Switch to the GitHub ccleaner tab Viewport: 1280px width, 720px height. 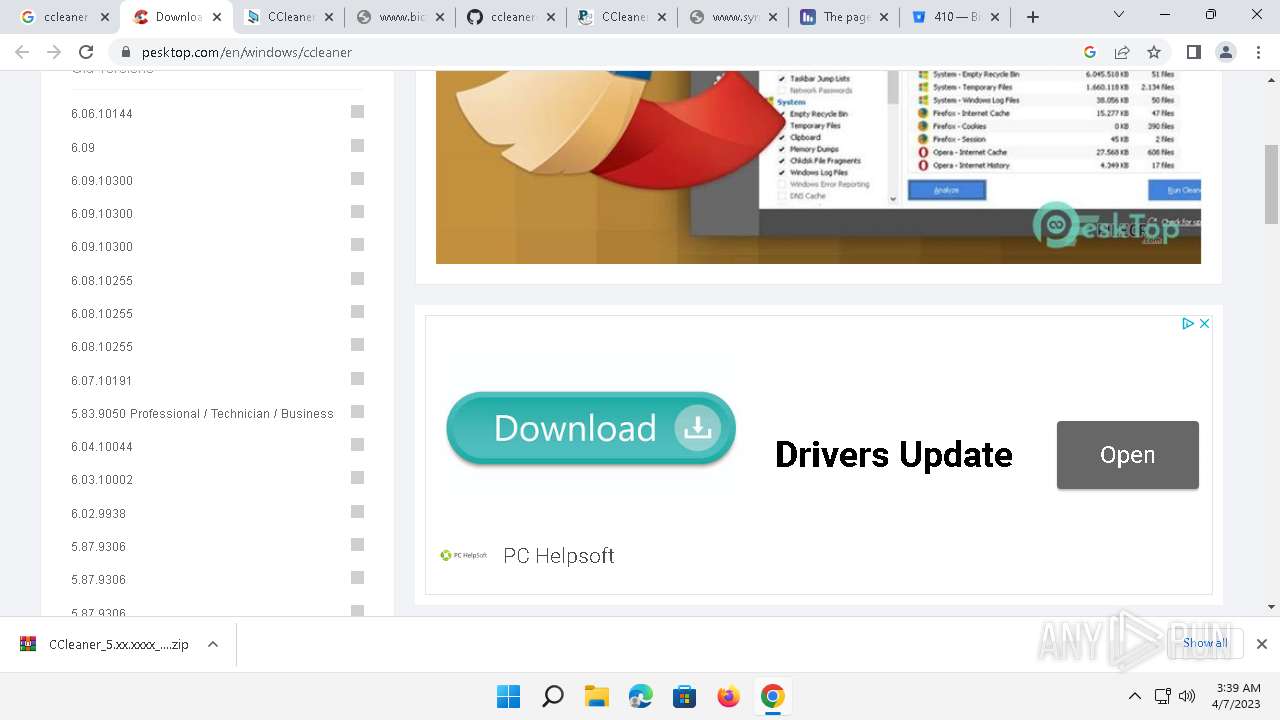click(509, 17)
